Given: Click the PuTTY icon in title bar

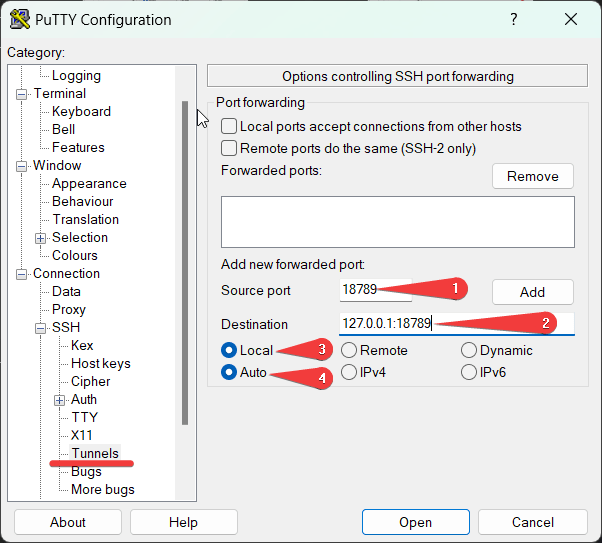Looking at the screenshot, I should (19, 20).
